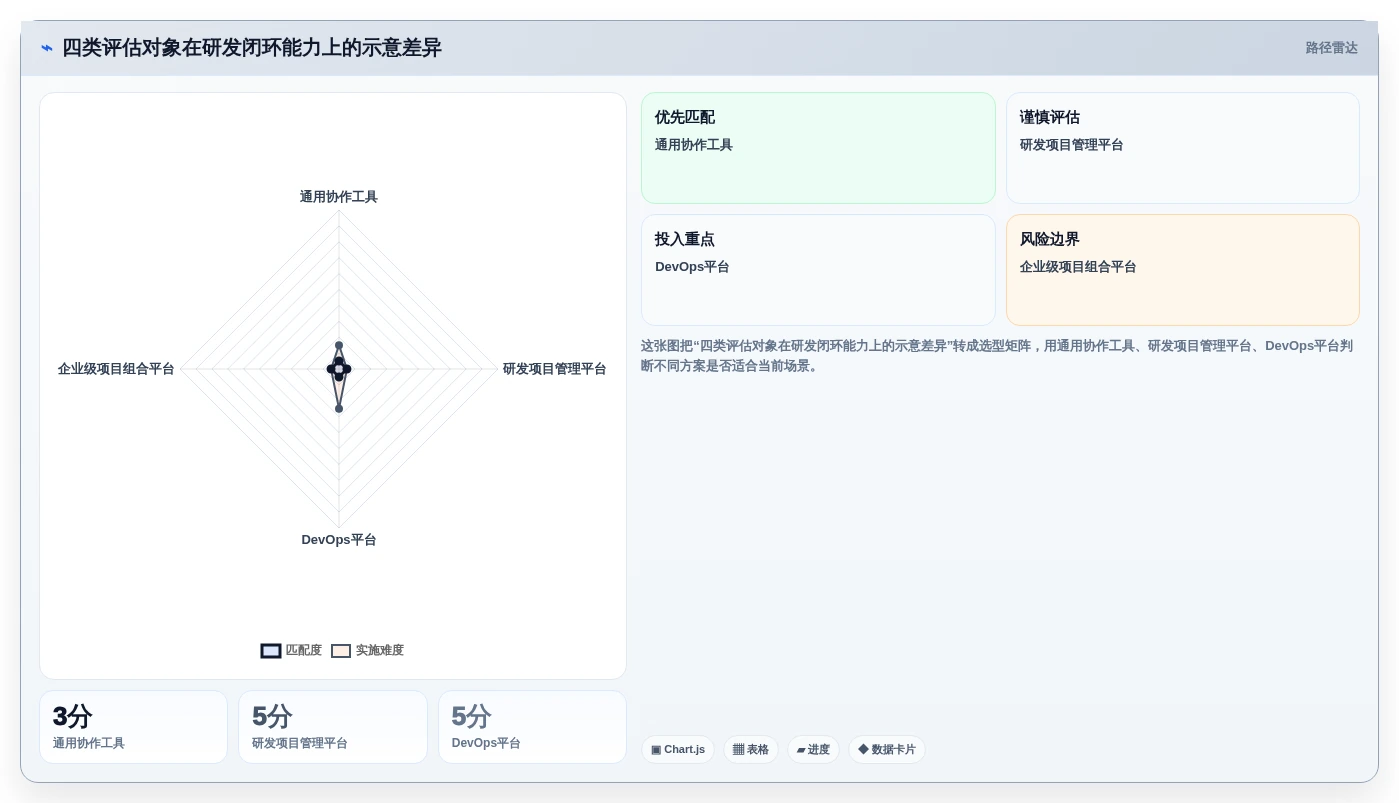Click DevOps平台 text in 投入重点 card
The height and width of the screenshot is (803, 1399).
(x=692, y=267)
